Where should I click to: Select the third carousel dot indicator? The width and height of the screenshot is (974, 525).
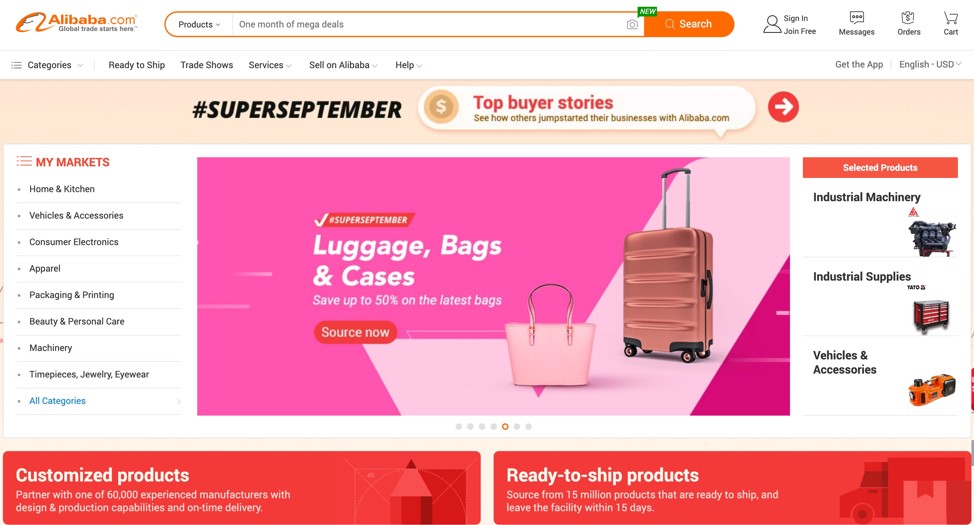coord(482,426)
